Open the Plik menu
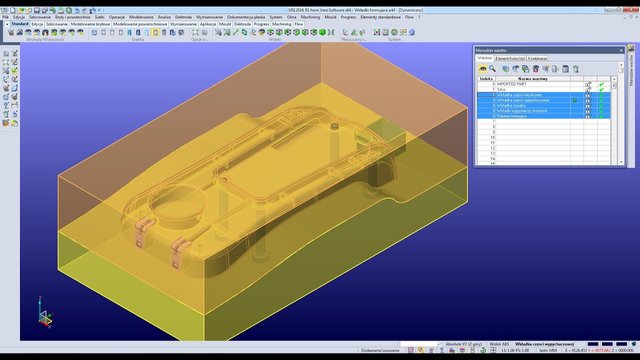The height and width of the screenshot is (360, 640). pyautogui.click(x=5, y=17)
